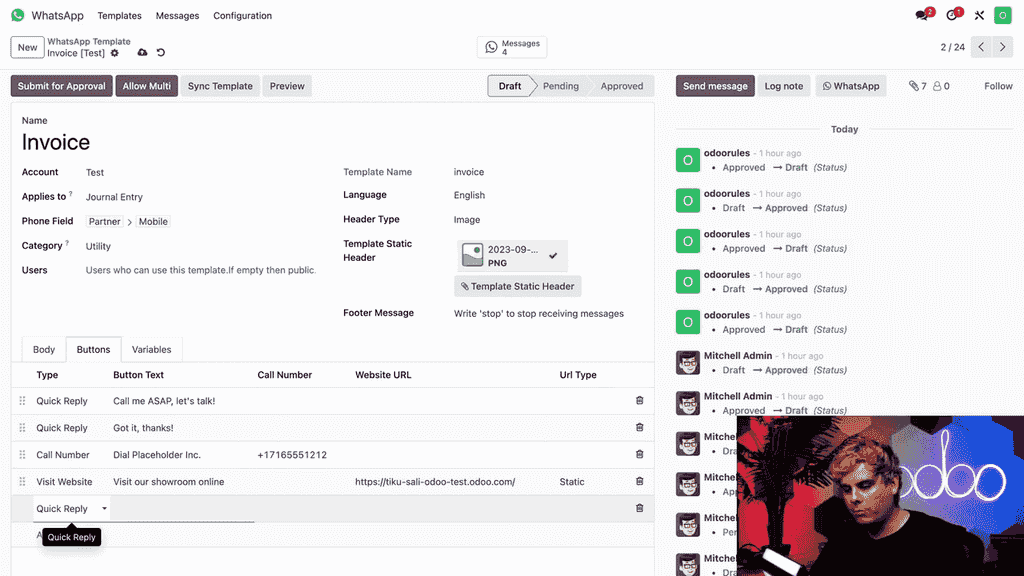The height and width of the screenshot is (576, 1024).
Task: Open the Quick Reply type dropdown
Action: 71,509
